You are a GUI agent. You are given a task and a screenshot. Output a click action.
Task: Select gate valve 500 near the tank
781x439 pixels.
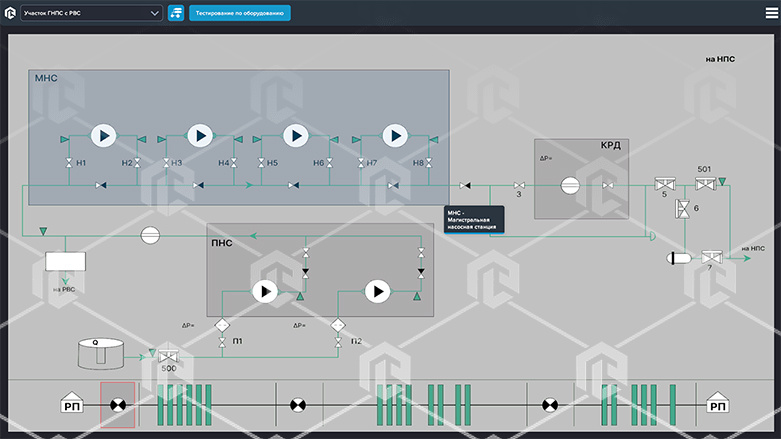(x=168, y=354)
